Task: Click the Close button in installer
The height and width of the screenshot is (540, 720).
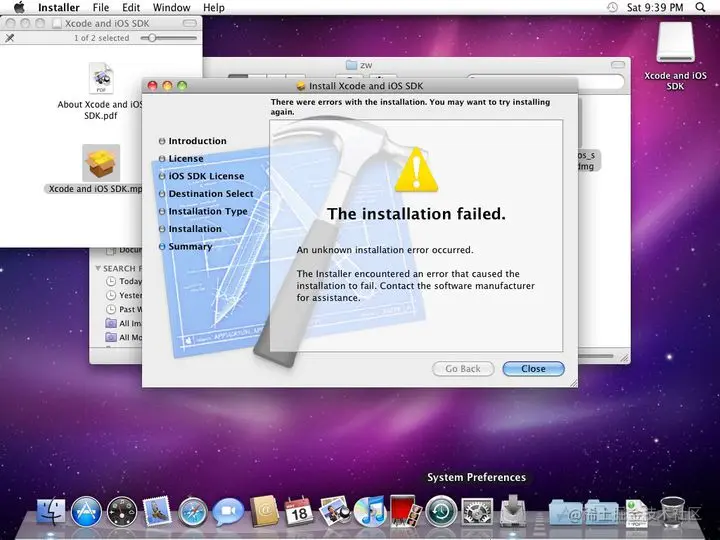Action: point(533,369)
